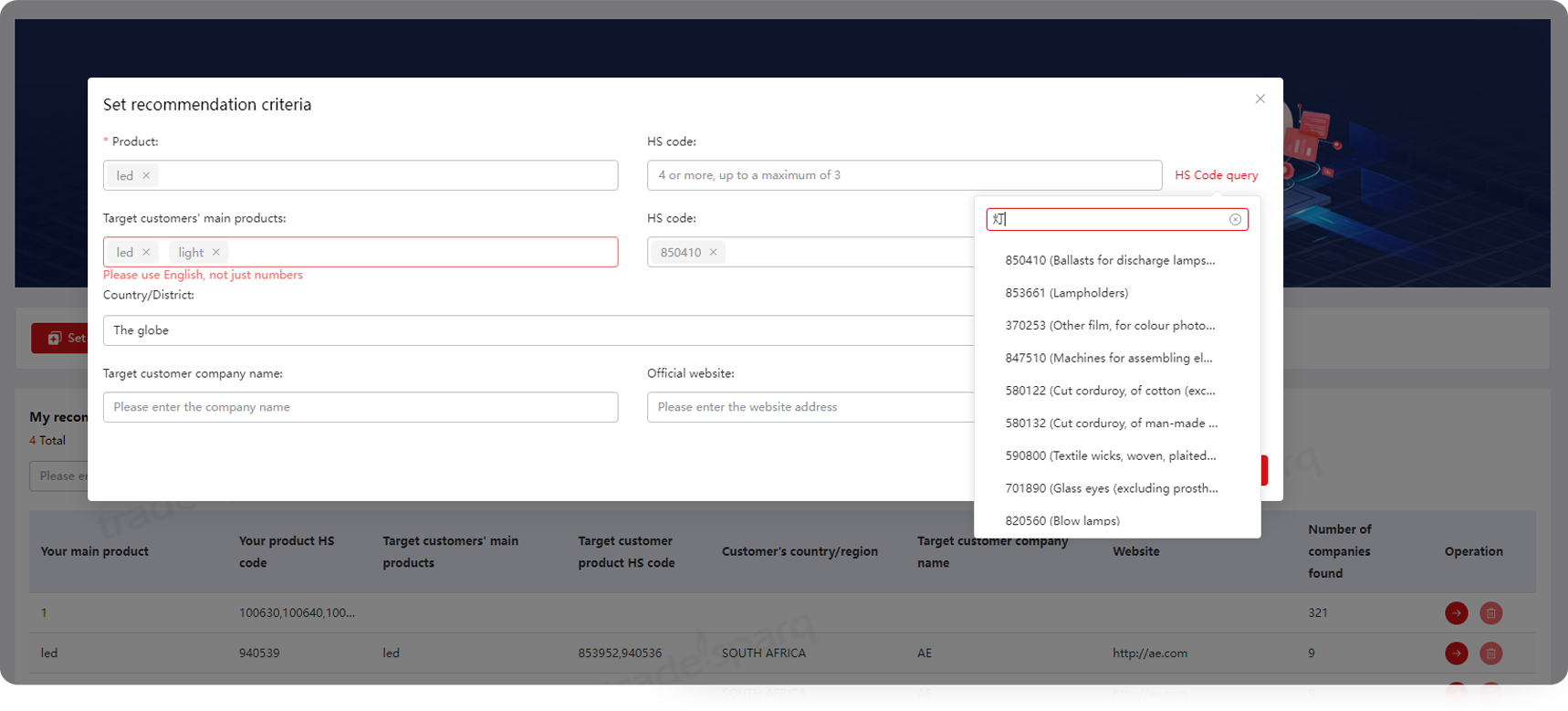This screenshot has height=711, width=1568.
Task: Click the HS Code query link
Action: [x=1216, y=175]
